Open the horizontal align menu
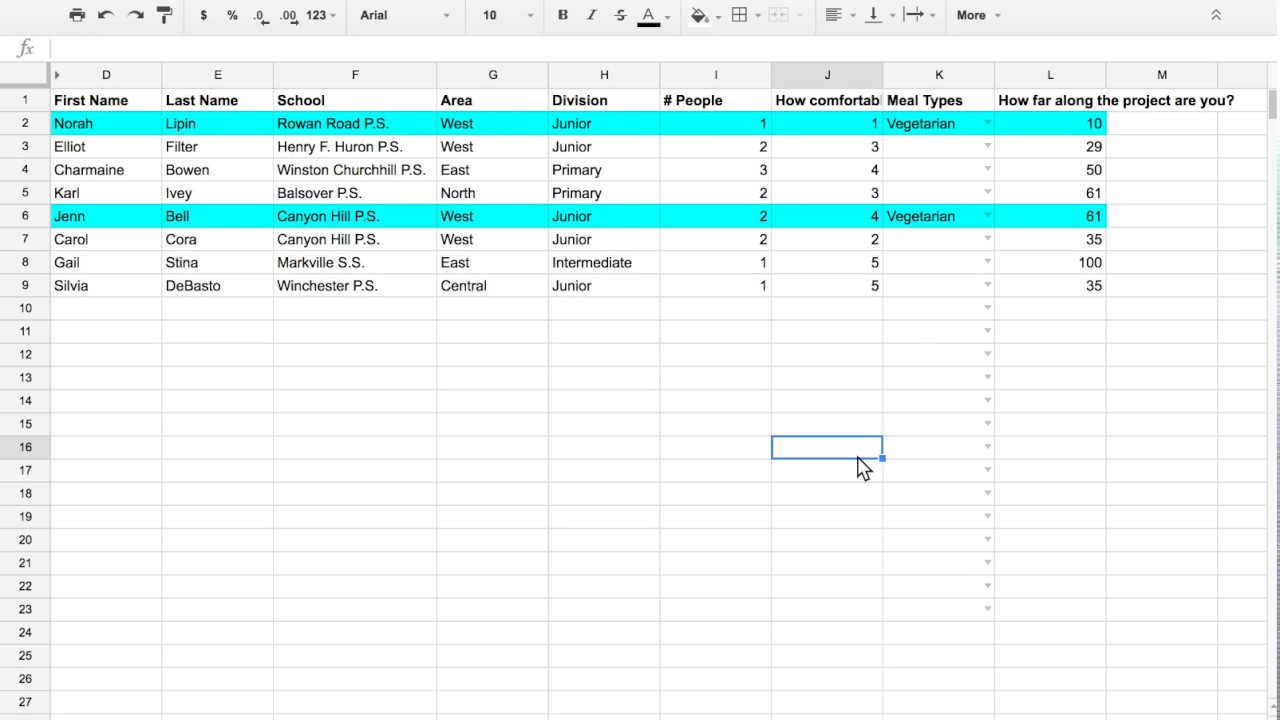Viewport: 1280px width, 720px height. [838, 15]
